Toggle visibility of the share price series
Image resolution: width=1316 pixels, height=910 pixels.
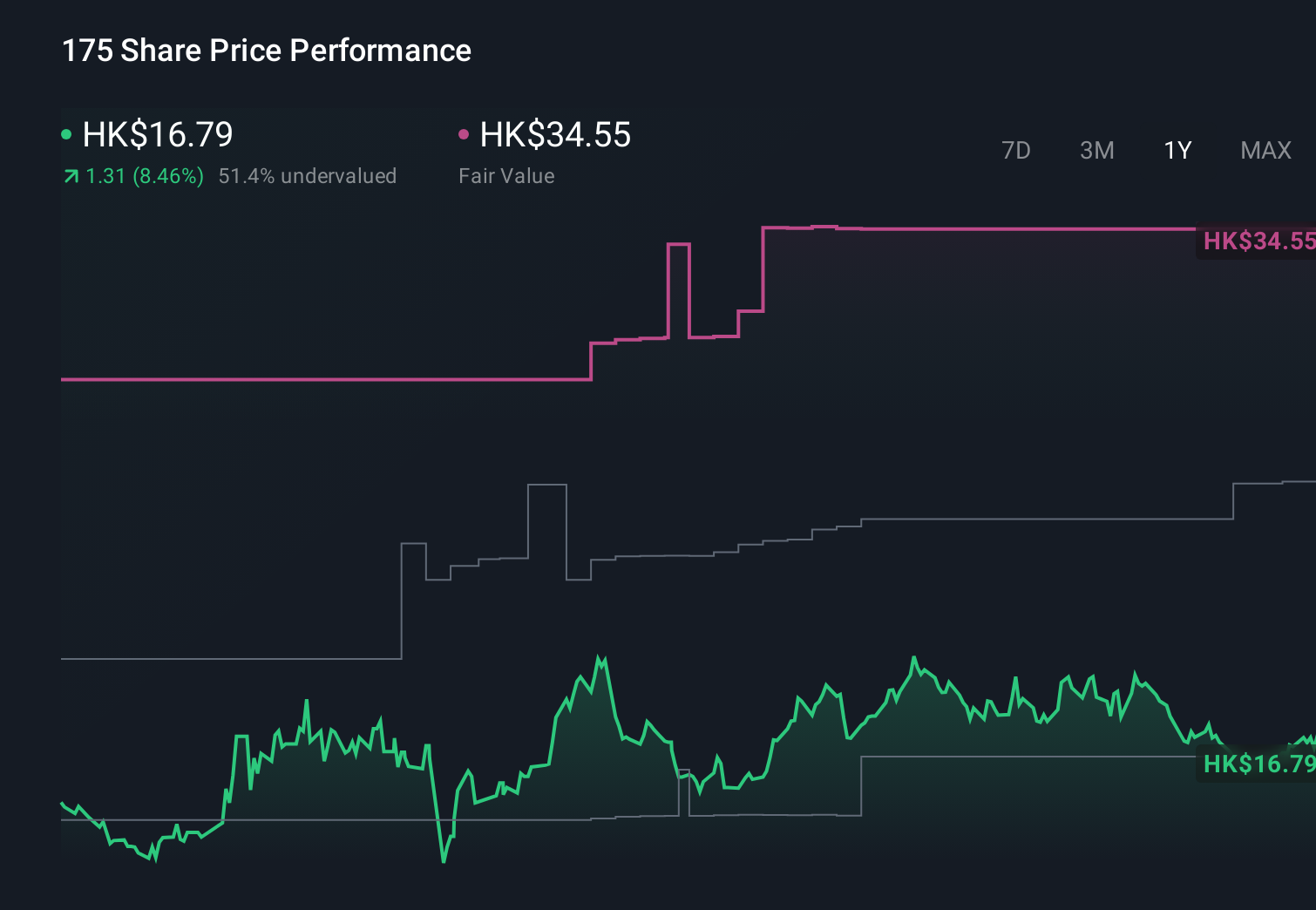[x=66, y=133]
